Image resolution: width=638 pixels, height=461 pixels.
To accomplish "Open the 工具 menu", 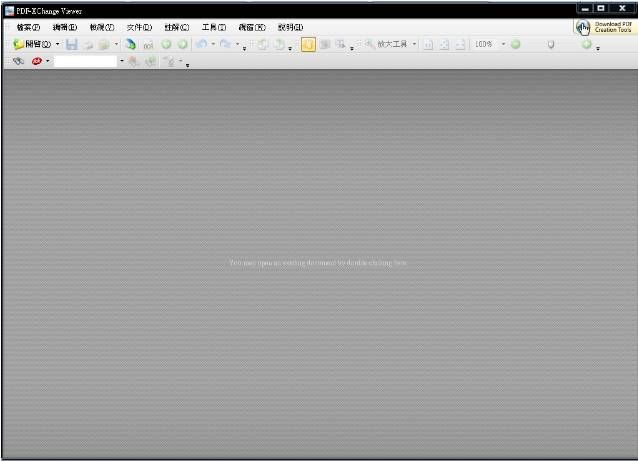I will 213,27.
